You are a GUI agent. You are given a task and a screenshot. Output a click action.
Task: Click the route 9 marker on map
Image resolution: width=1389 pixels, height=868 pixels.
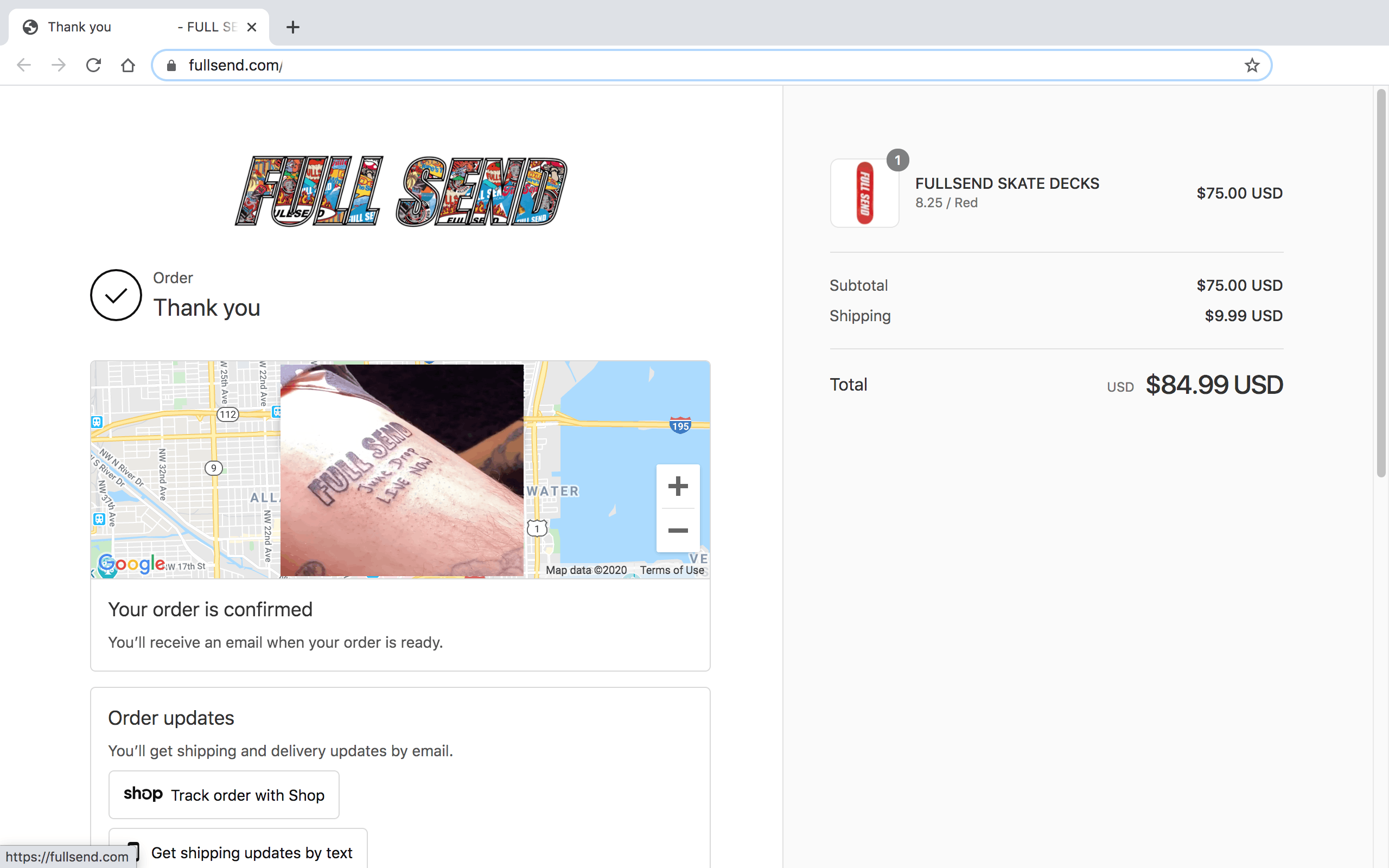(214, 468)
